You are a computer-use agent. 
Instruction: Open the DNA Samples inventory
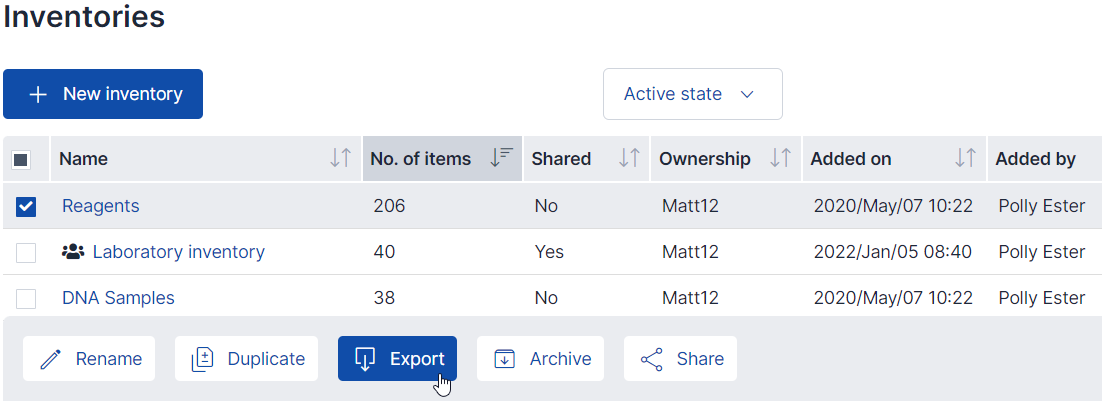pos(118,298)
